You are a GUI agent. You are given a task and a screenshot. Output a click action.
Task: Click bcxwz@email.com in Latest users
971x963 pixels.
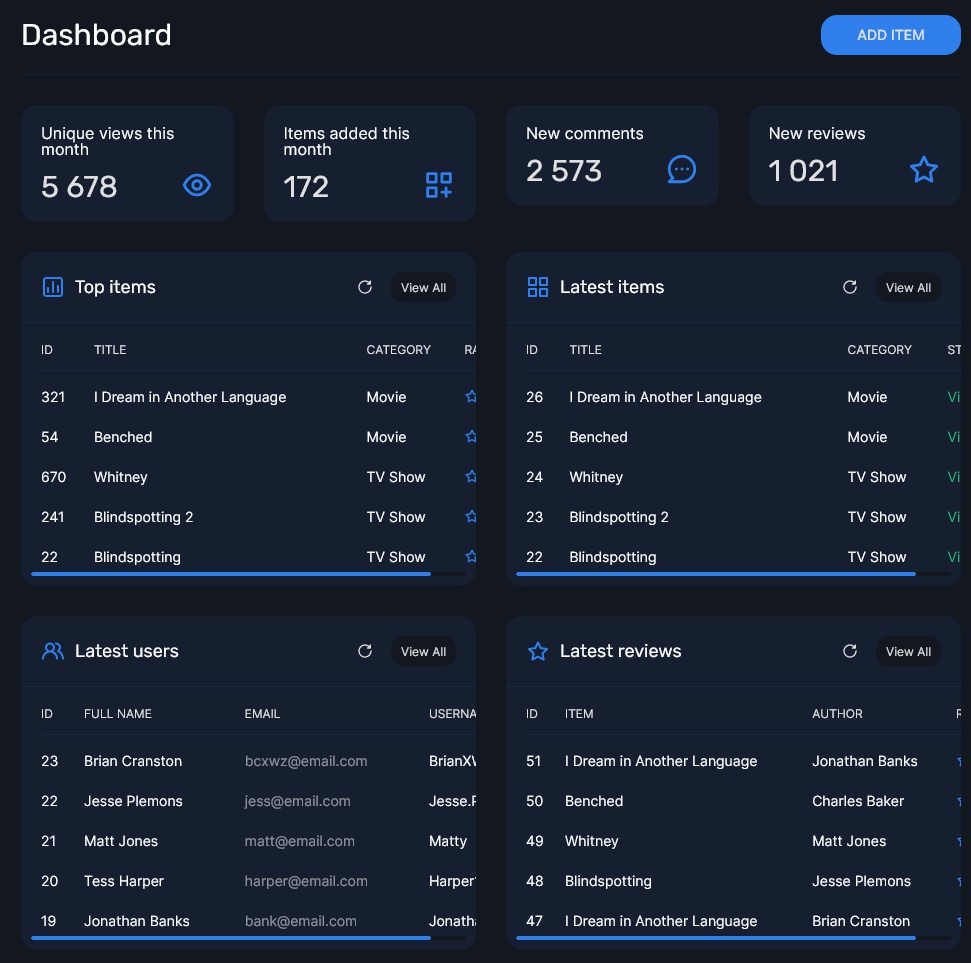tap(306, 761)
